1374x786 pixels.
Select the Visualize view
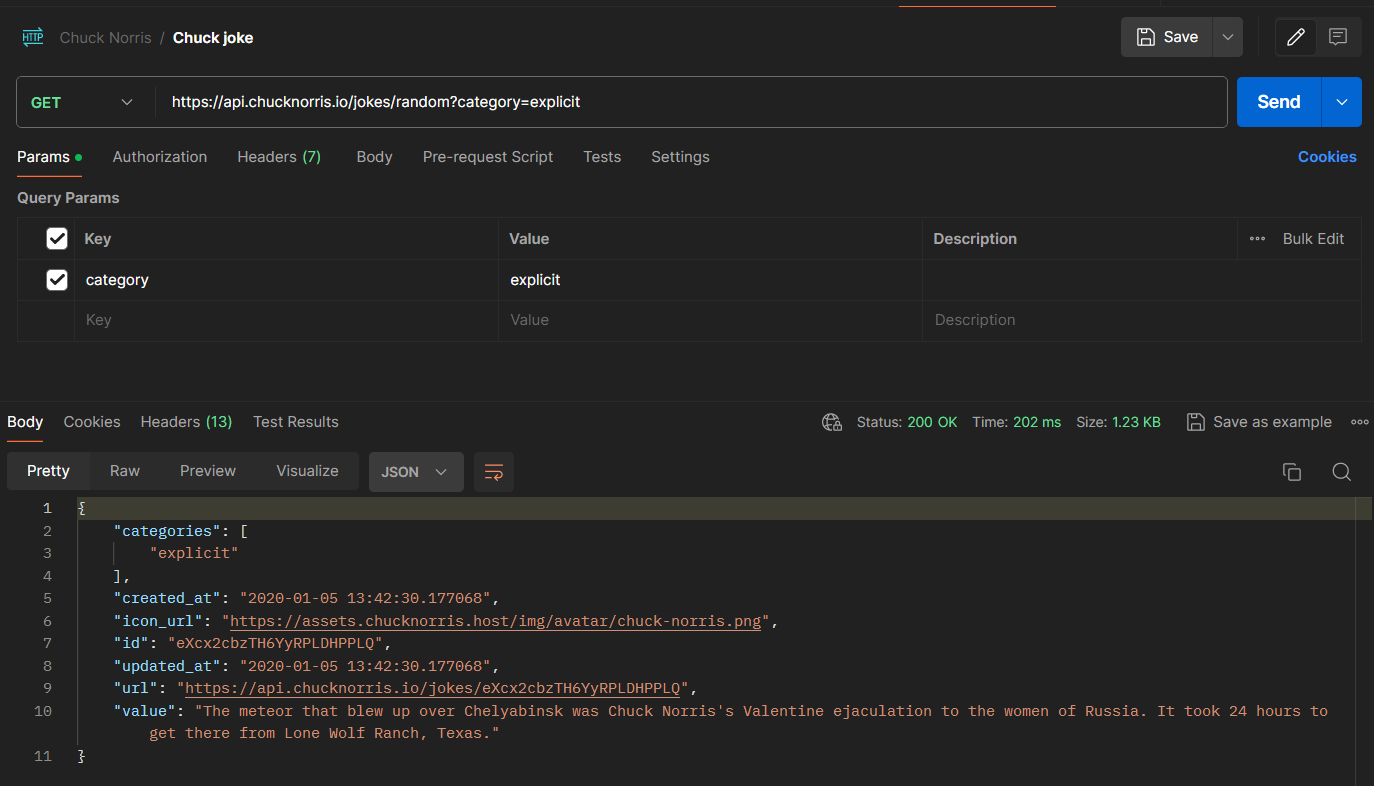pos(307,471)
